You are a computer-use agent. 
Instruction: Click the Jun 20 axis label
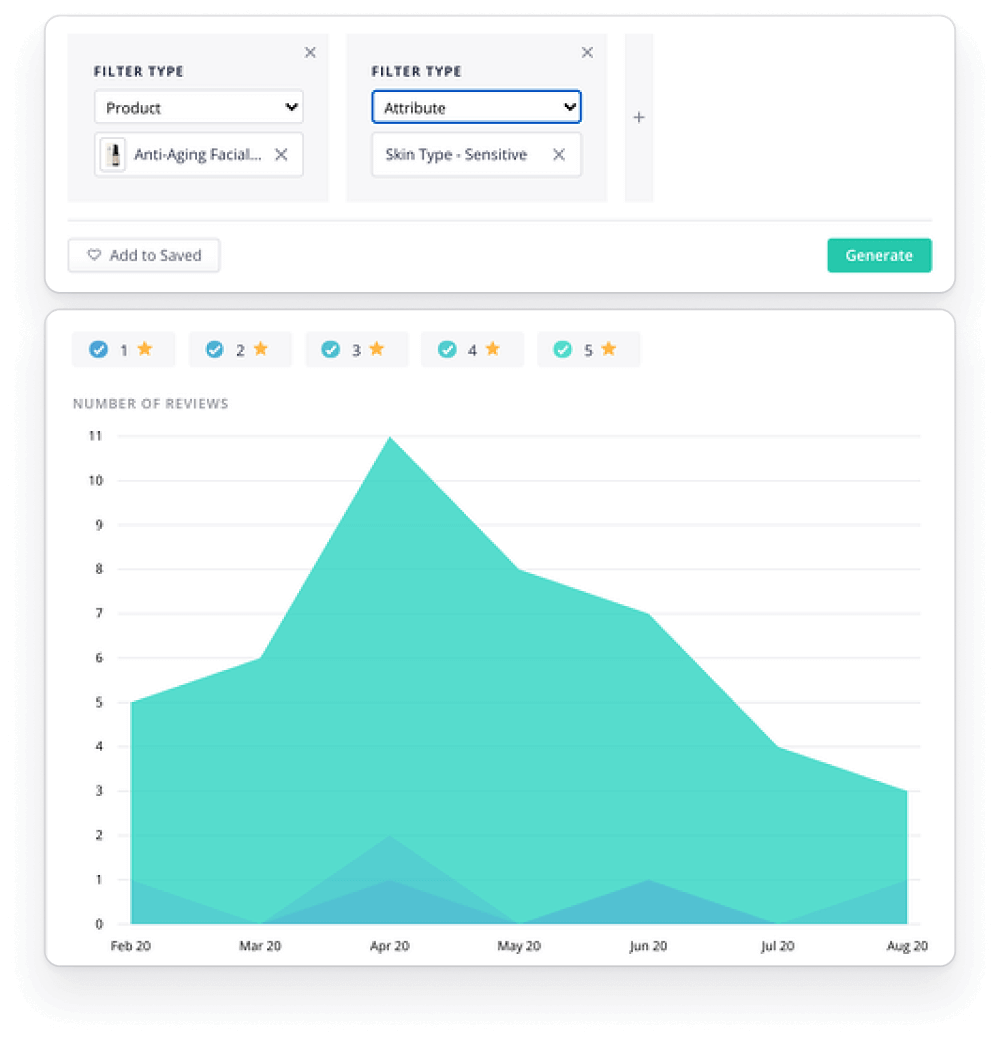[x=648, y=946]
